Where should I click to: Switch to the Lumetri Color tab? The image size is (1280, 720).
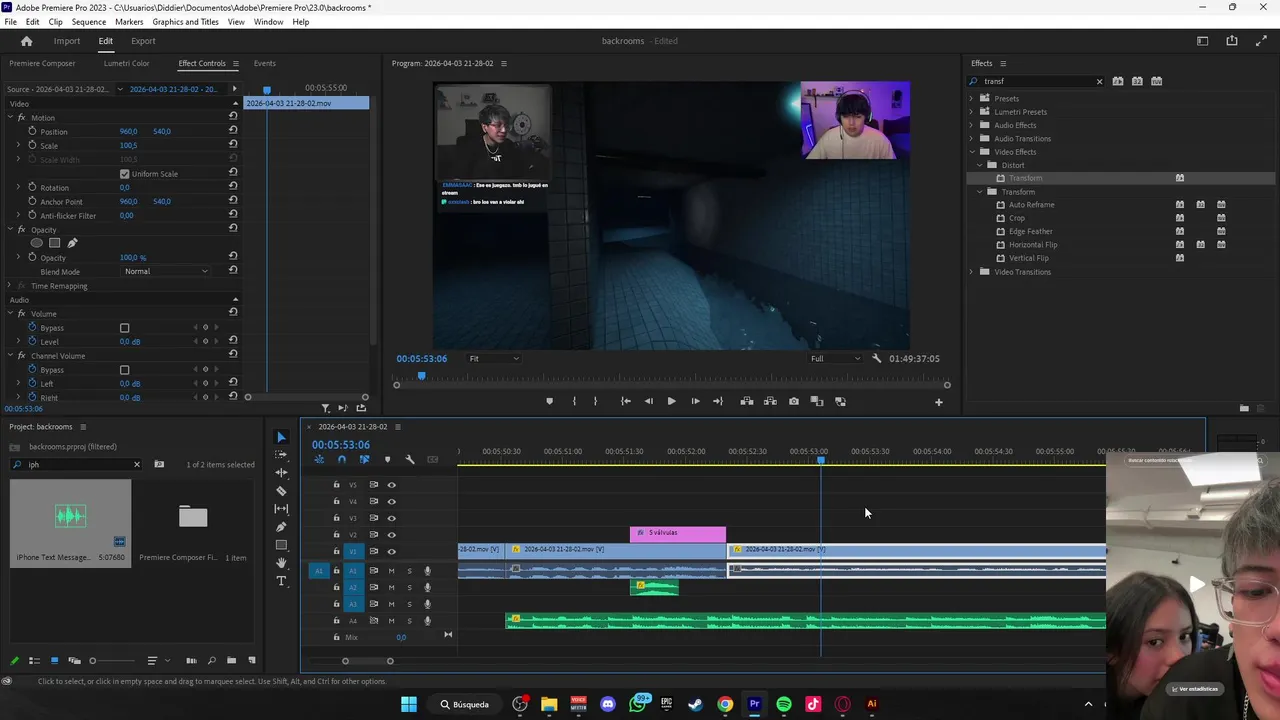coord(126,64)
